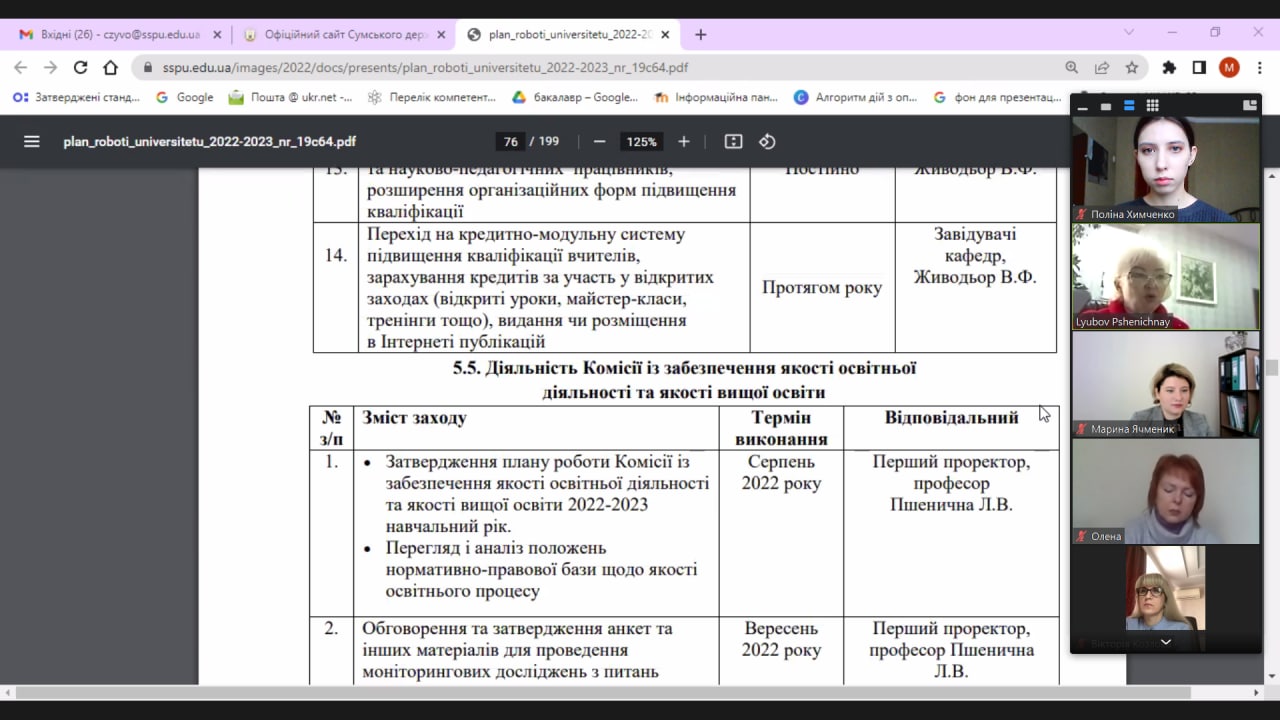
Task: Select the plan_roboti_universitetu PDF tab
Action: [569, 34]
